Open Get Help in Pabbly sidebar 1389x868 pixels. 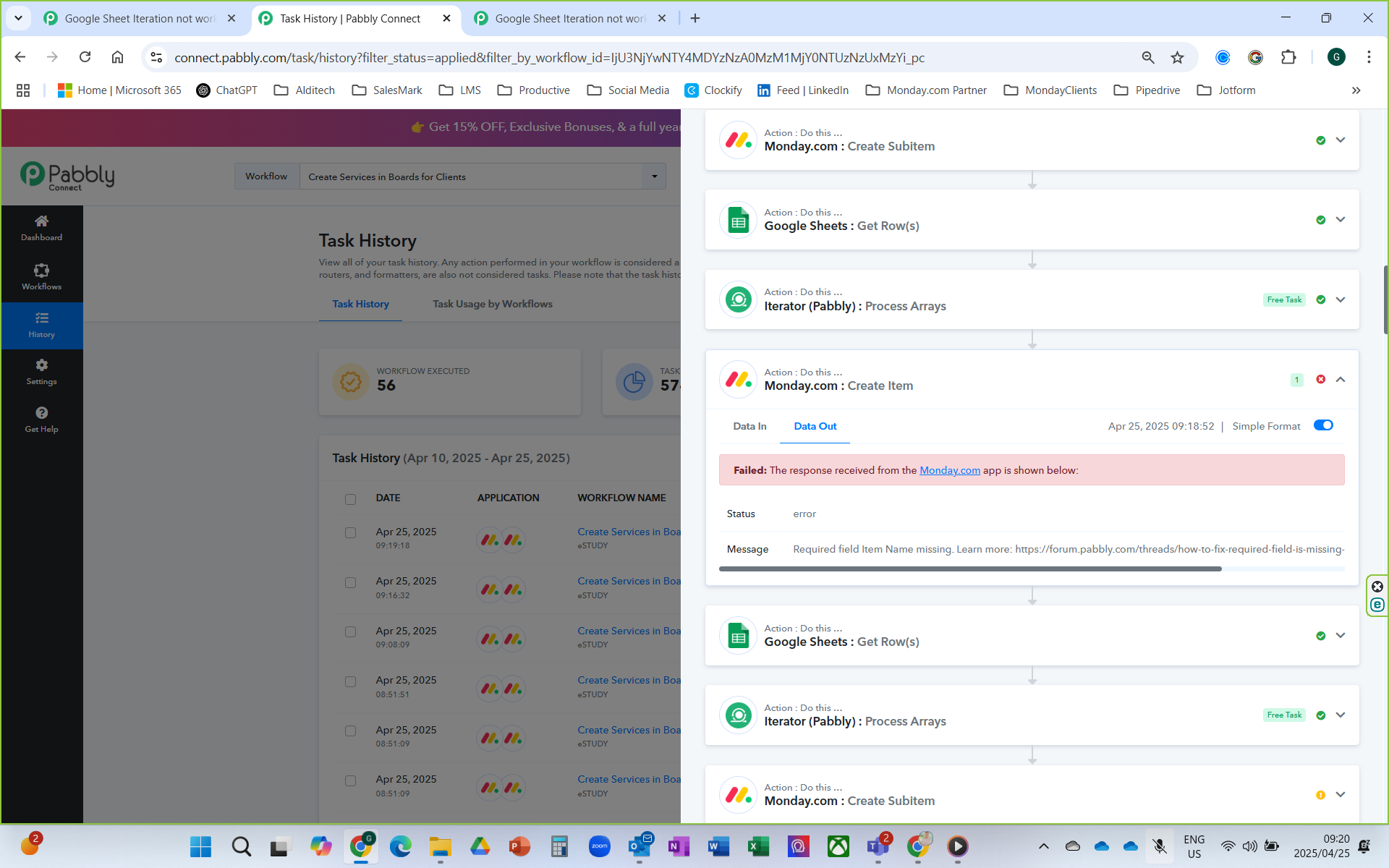tap(41, 420)
